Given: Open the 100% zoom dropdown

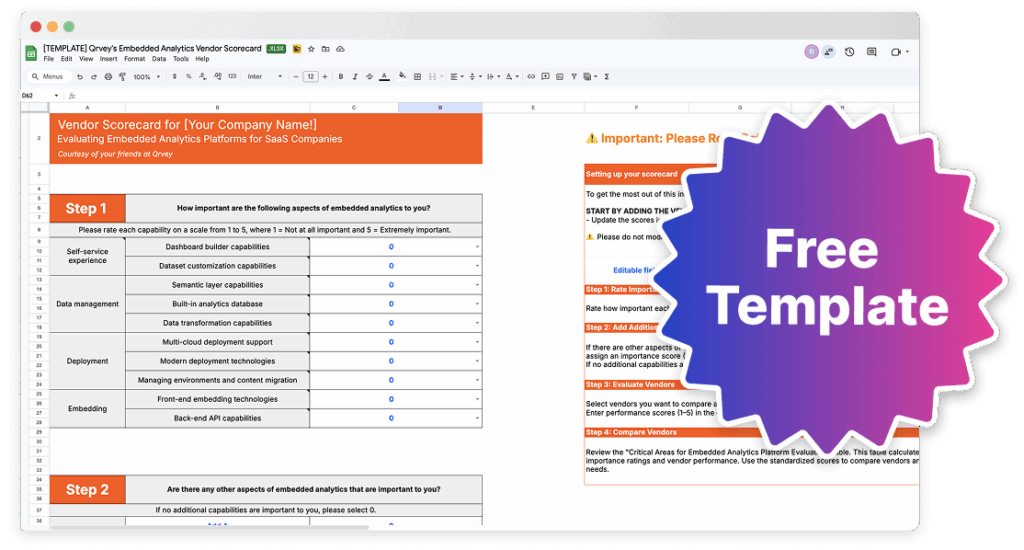Looking at the screenshot, I should click(145, 77).
